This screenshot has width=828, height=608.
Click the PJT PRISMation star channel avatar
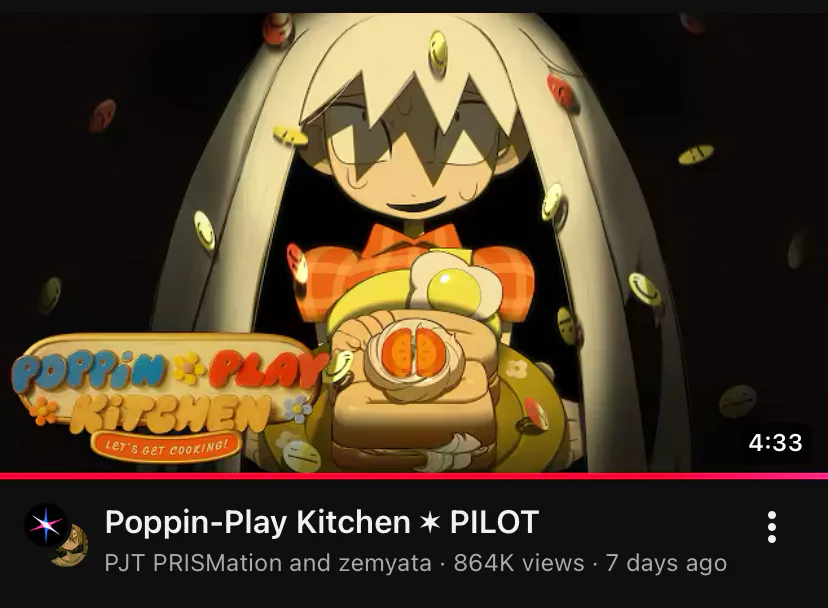(46, 525)
